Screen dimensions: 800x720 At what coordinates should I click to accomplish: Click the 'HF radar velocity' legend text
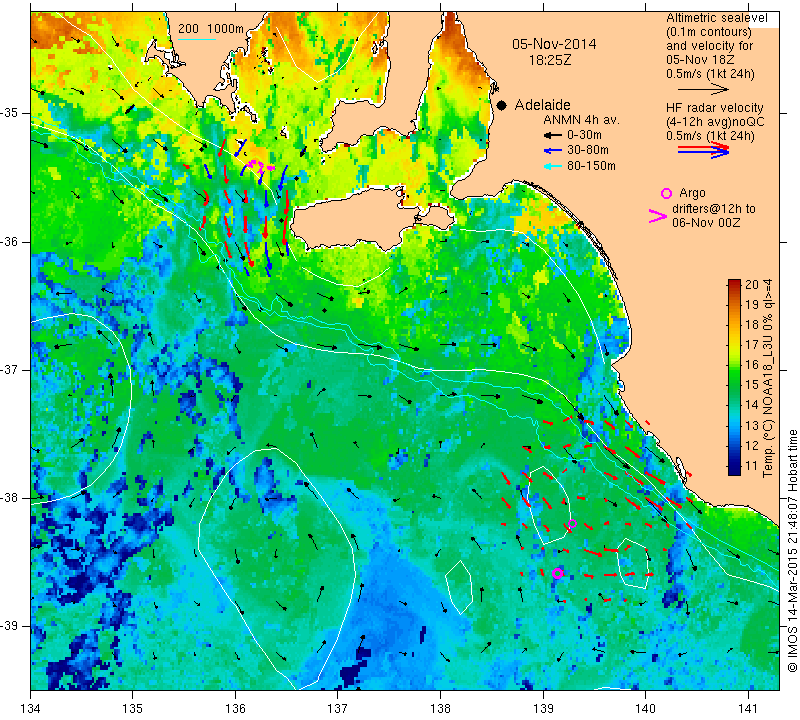[x=715, y=108]
